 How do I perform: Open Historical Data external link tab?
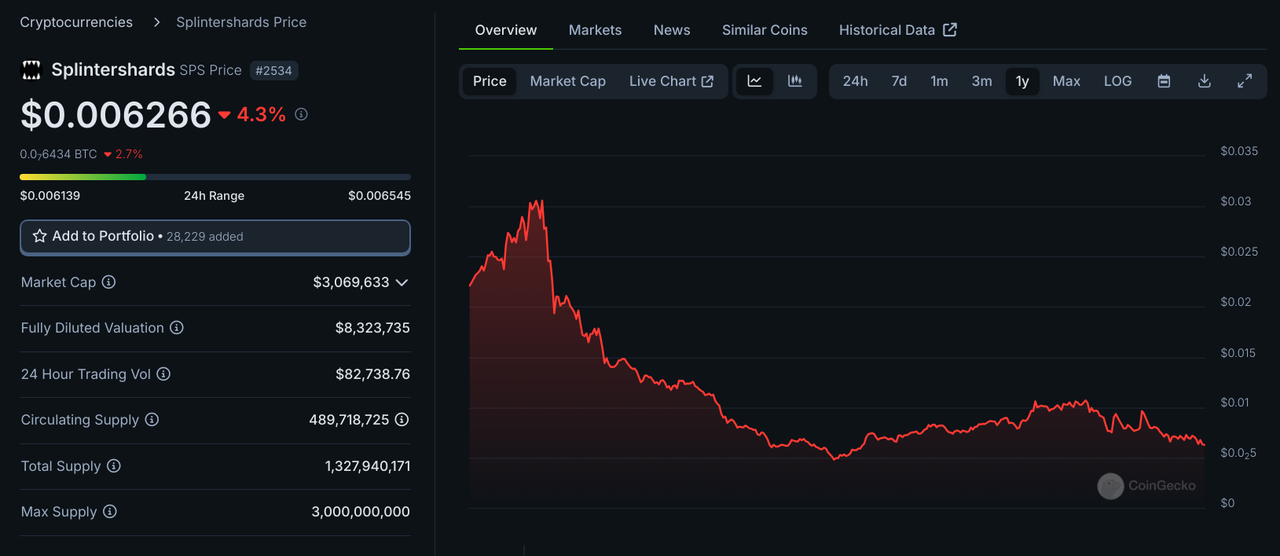click(x=898, y=30)
